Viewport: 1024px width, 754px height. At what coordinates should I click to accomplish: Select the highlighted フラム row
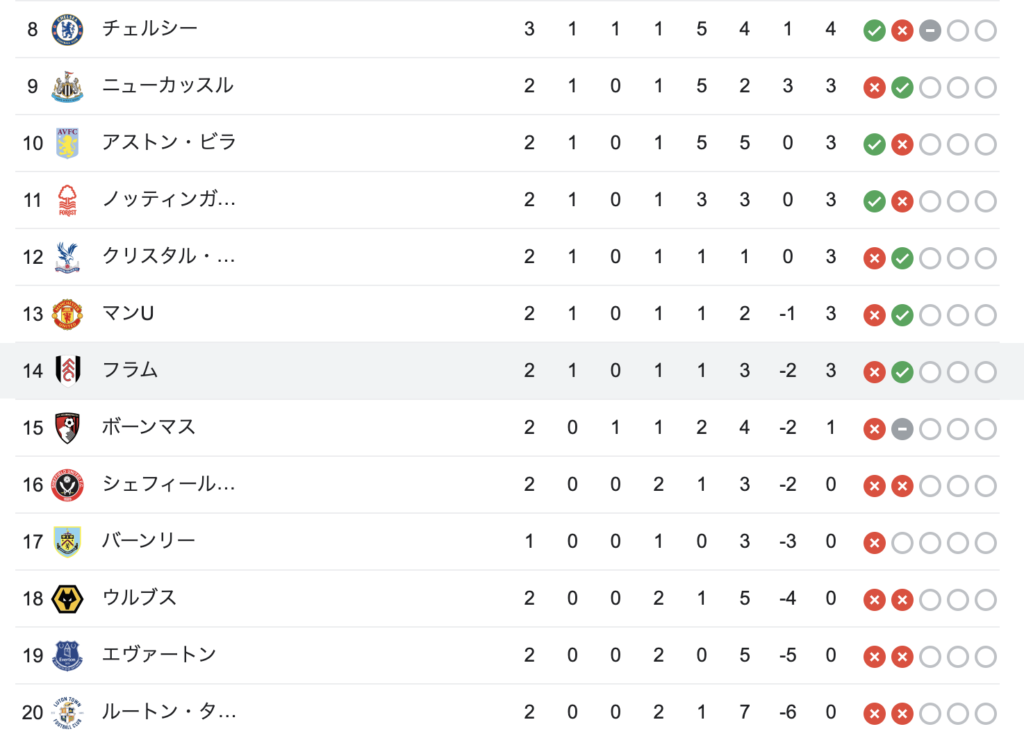point(512,371)
